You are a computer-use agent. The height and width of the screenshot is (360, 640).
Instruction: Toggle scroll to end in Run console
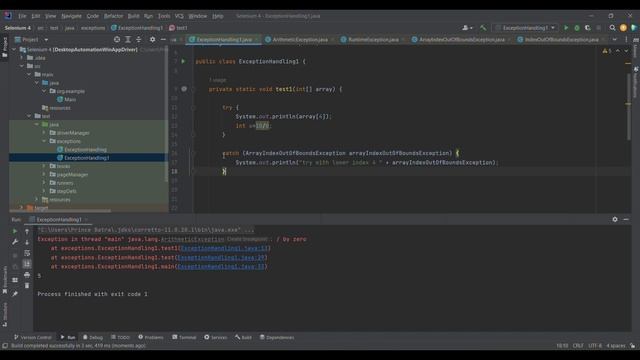(27, 264)
